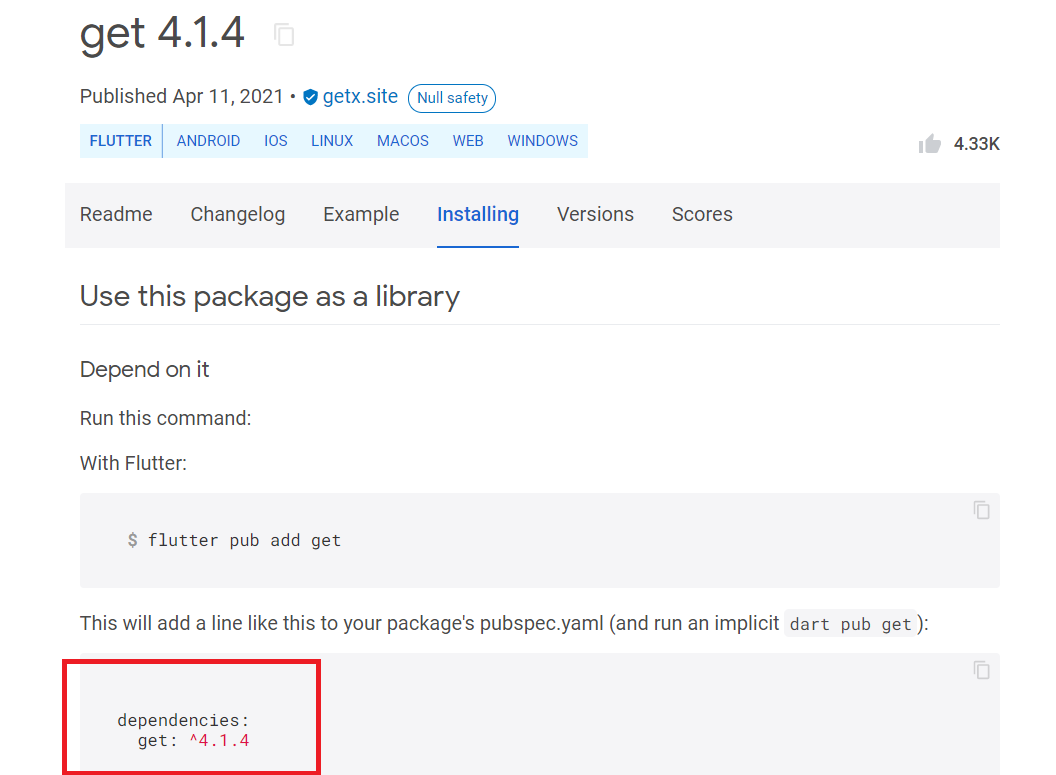The image size is (1056, 775).
Task: Select the Installing tab
Action: click(x=477, y=214)
